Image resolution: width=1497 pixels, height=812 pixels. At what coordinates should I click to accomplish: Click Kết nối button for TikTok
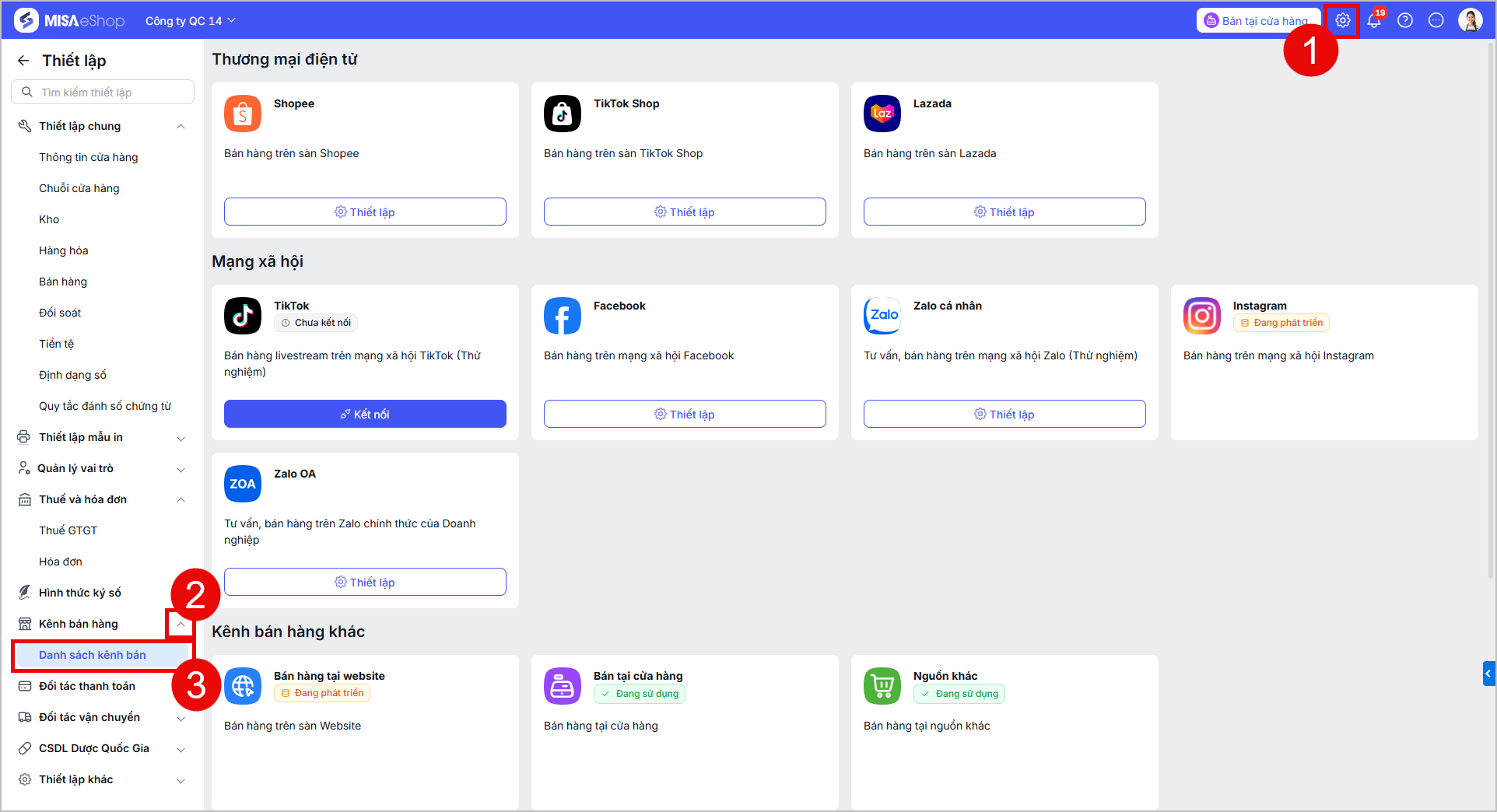coord(365,414)
